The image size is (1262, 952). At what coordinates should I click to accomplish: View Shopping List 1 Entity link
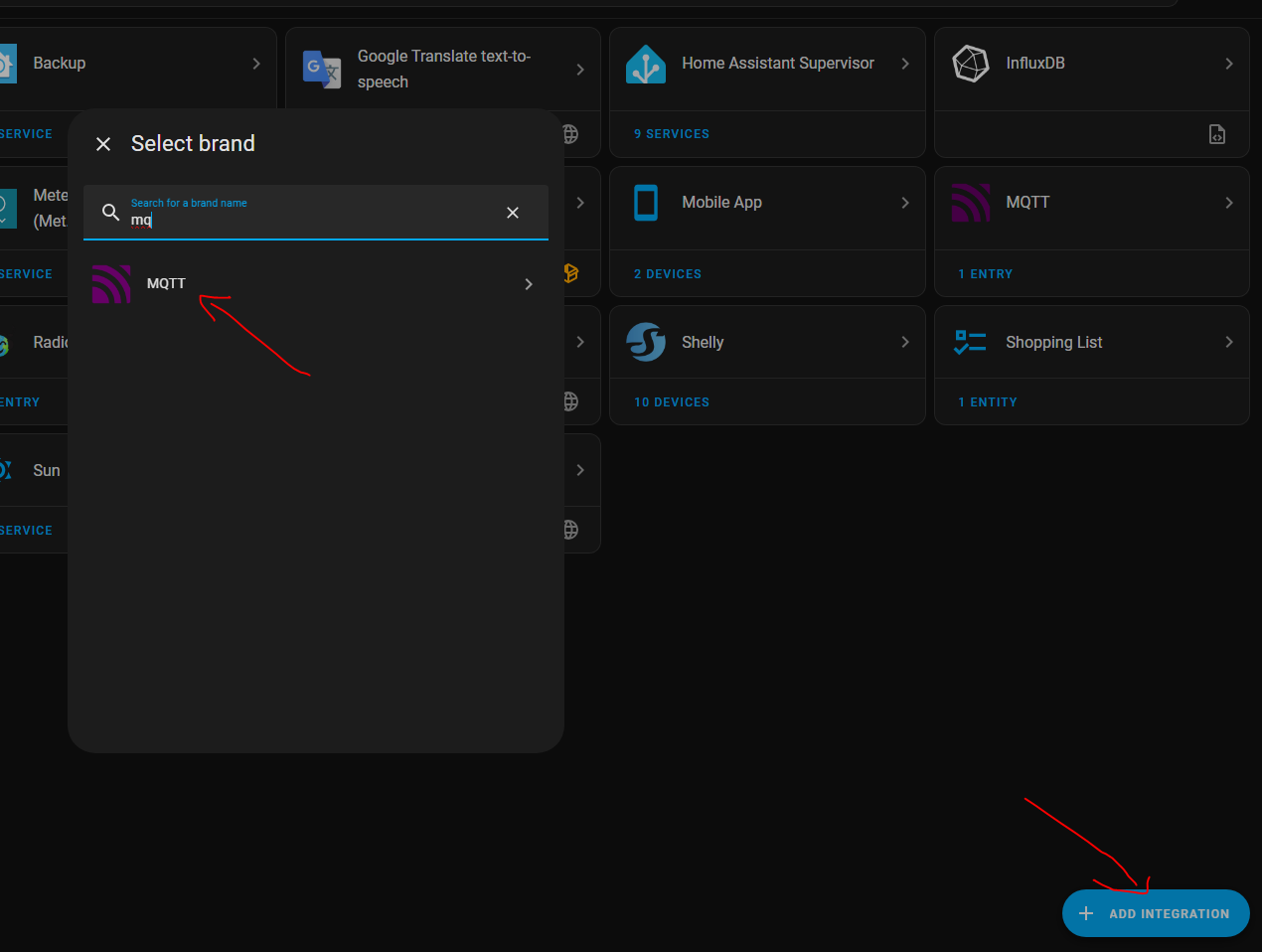click(988, 402)
